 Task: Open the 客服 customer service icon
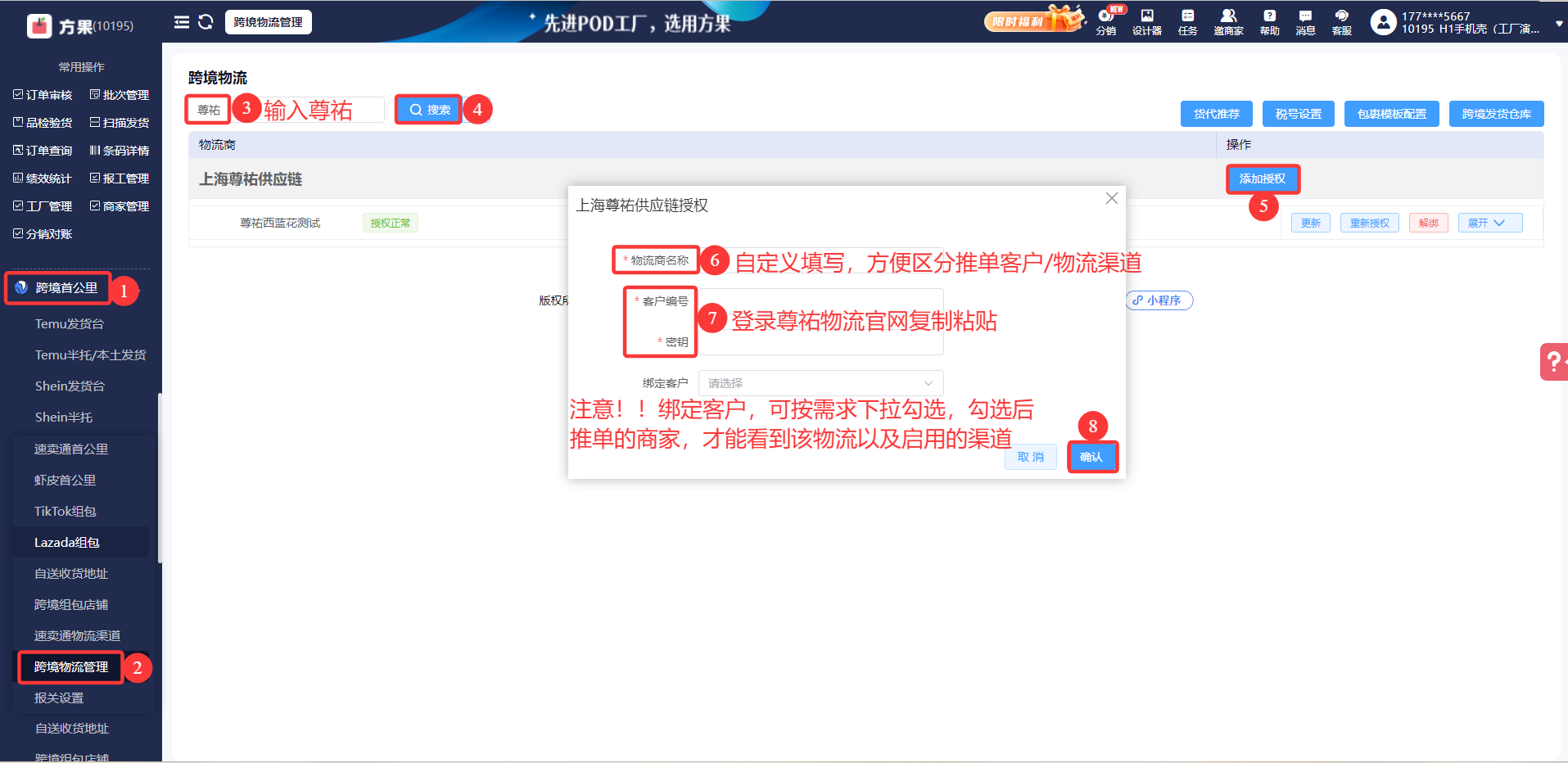(1342, 22)
